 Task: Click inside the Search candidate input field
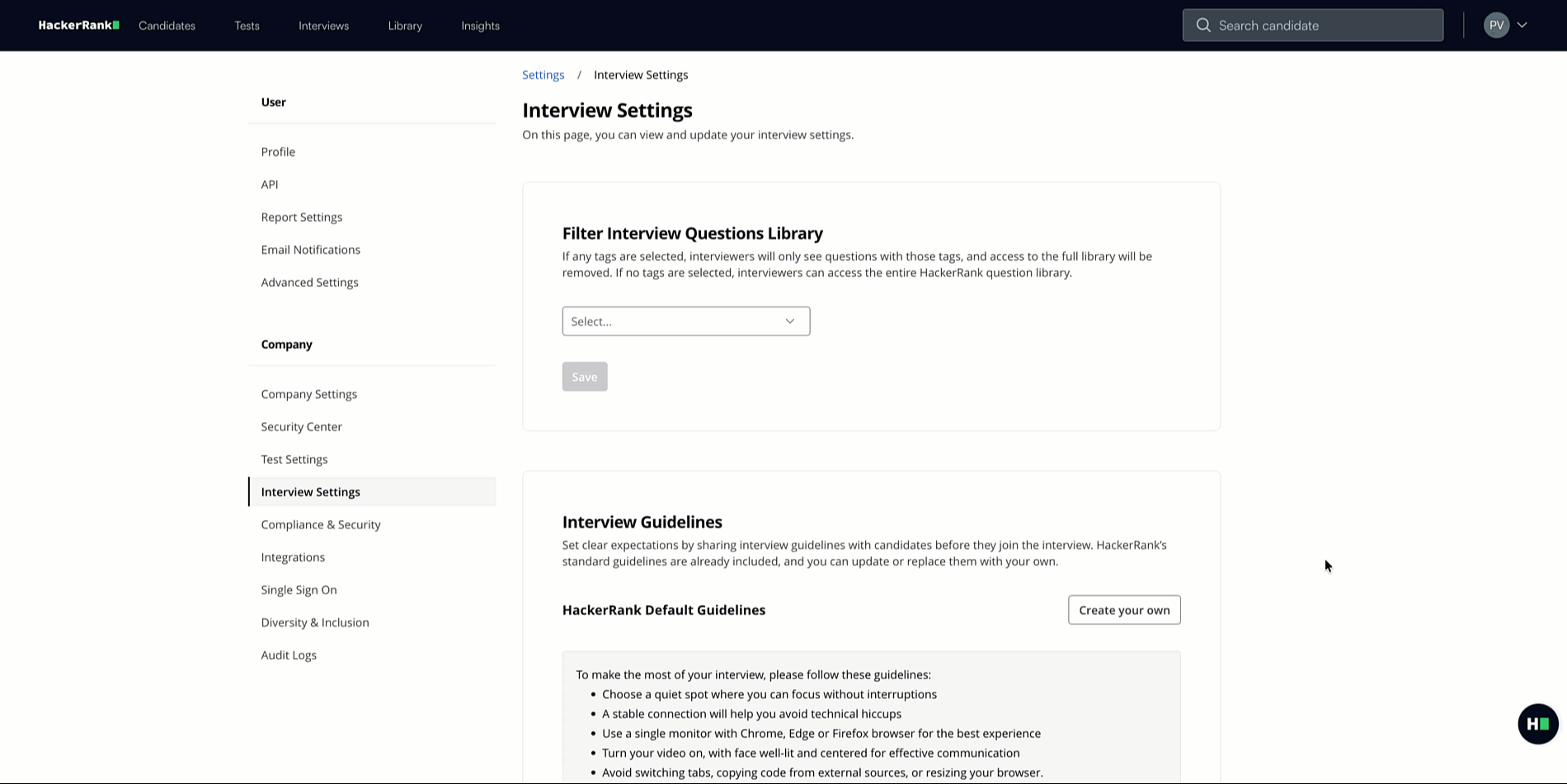point(1320,25)
